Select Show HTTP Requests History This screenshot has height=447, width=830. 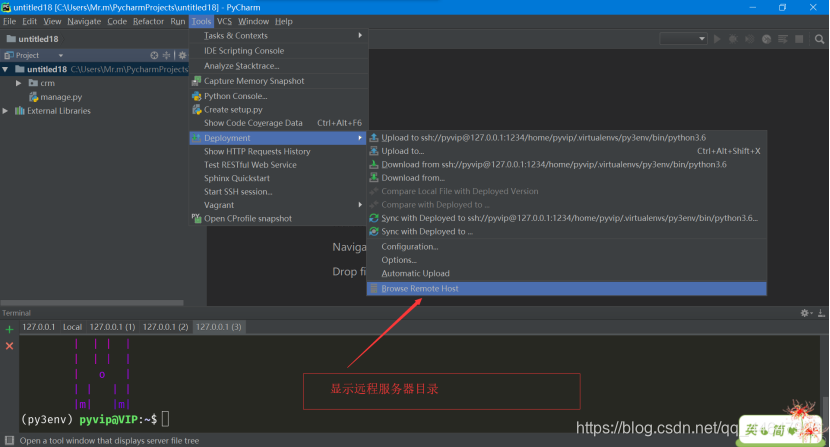pyautogui.click(x=257, y=151)
